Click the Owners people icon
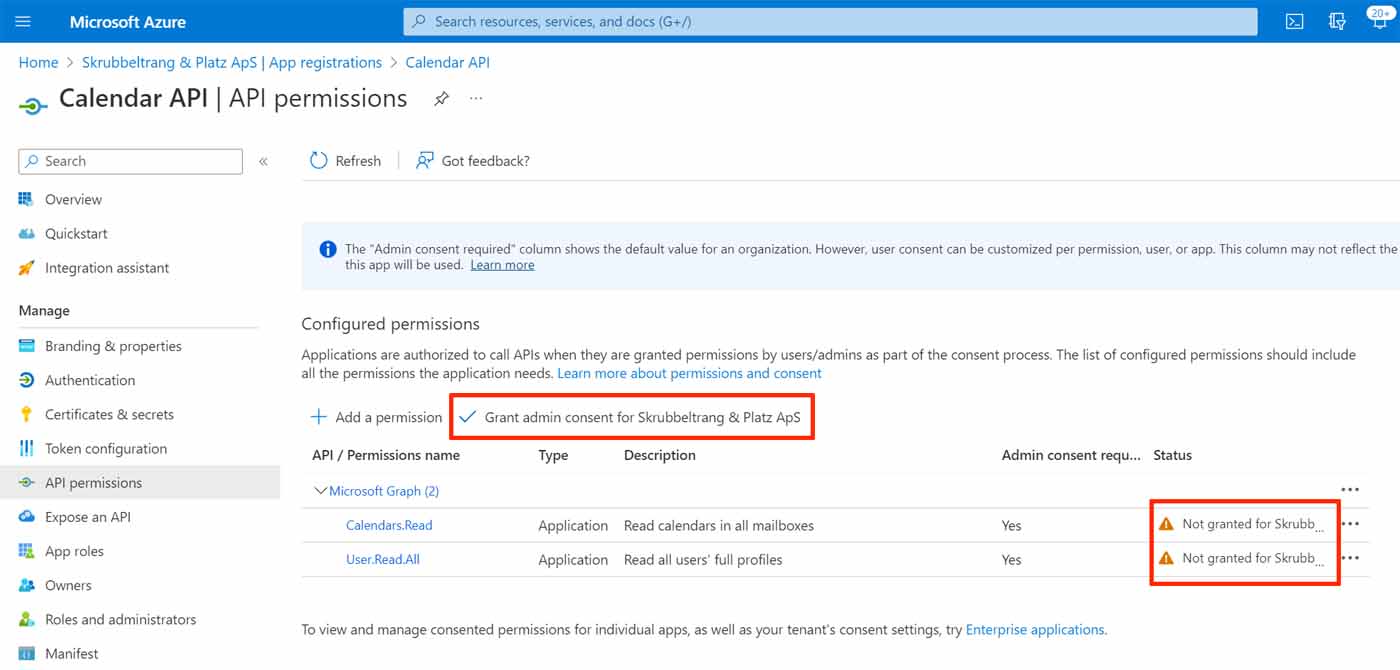 tap(27, 585)
